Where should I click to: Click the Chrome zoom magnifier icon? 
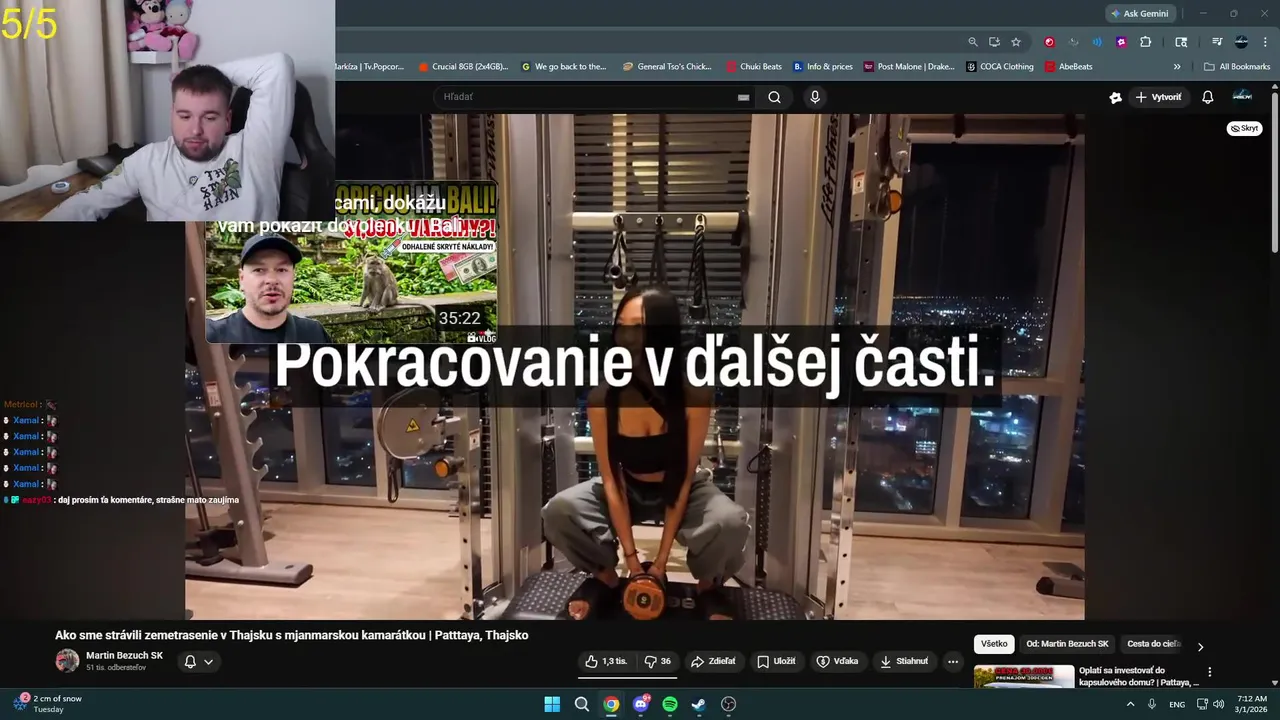tap(972, 42)
